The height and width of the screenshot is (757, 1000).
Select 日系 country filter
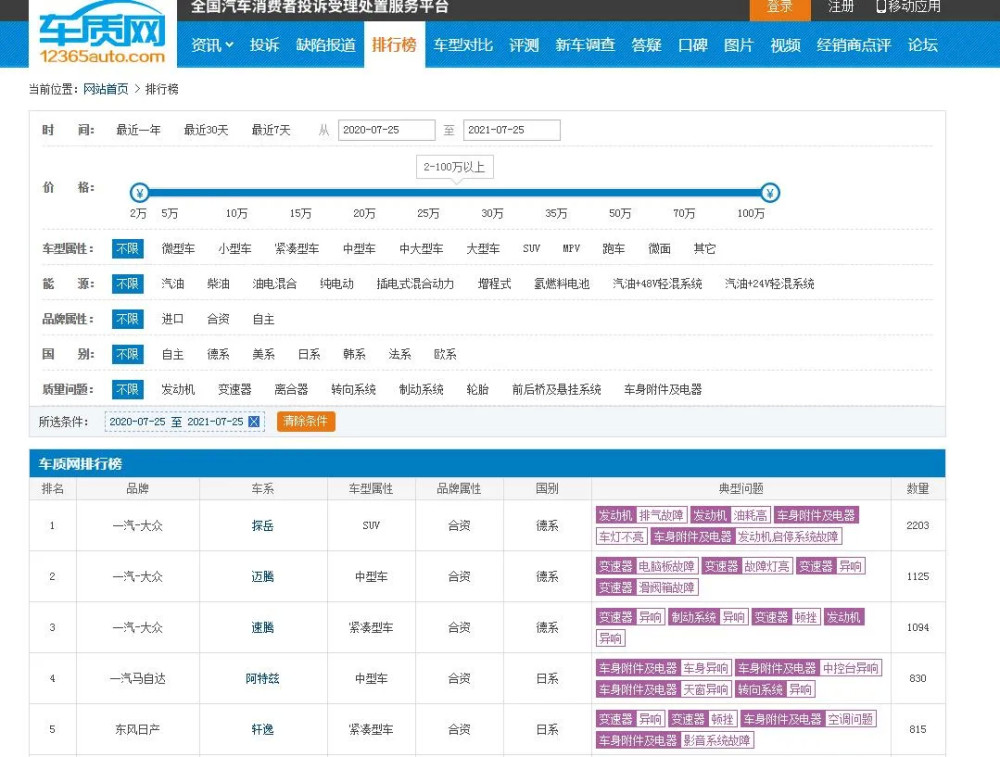[x=309, y=354]
